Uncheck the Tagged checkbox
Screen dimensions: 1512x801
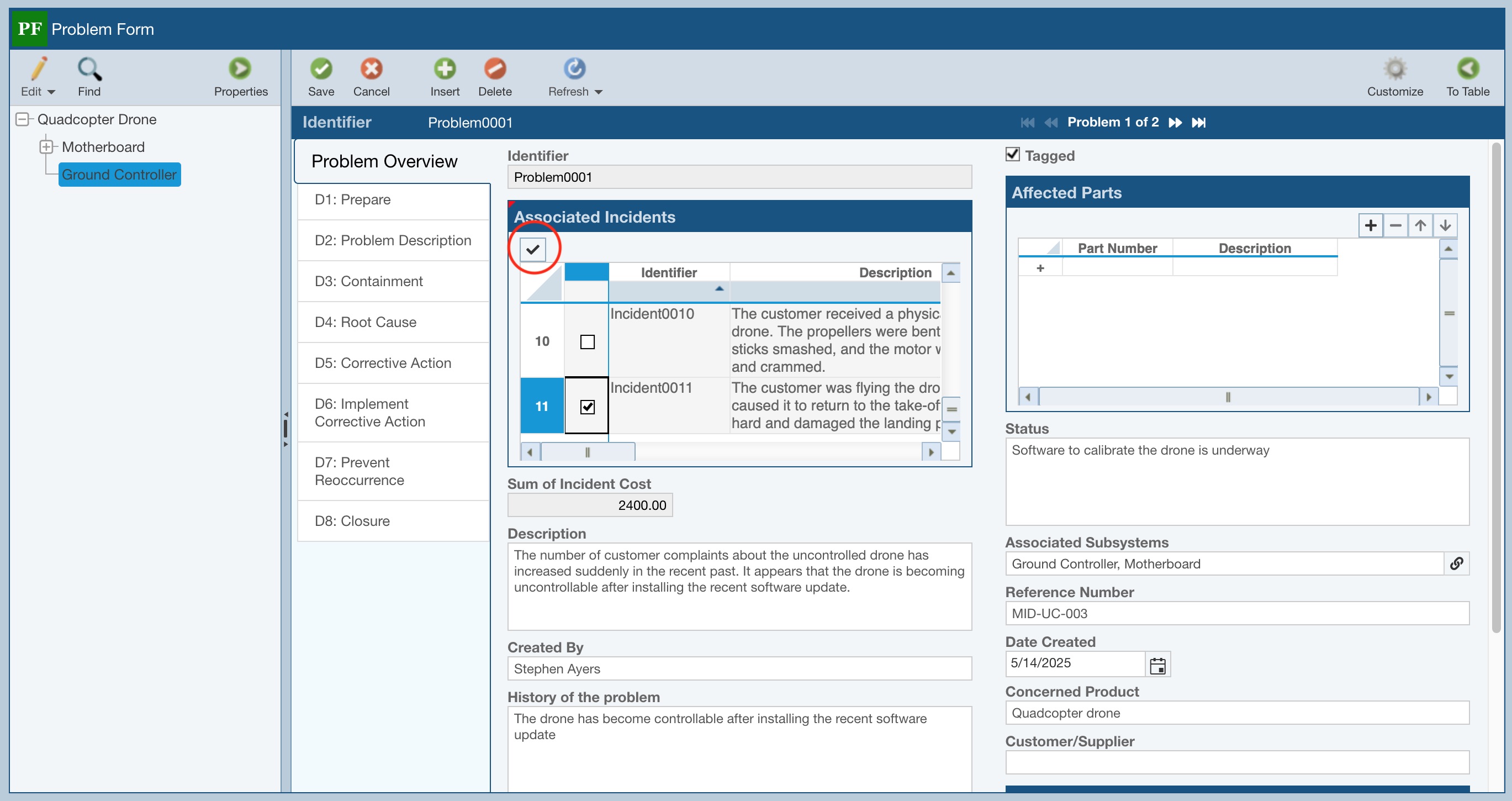point(1012,155)
